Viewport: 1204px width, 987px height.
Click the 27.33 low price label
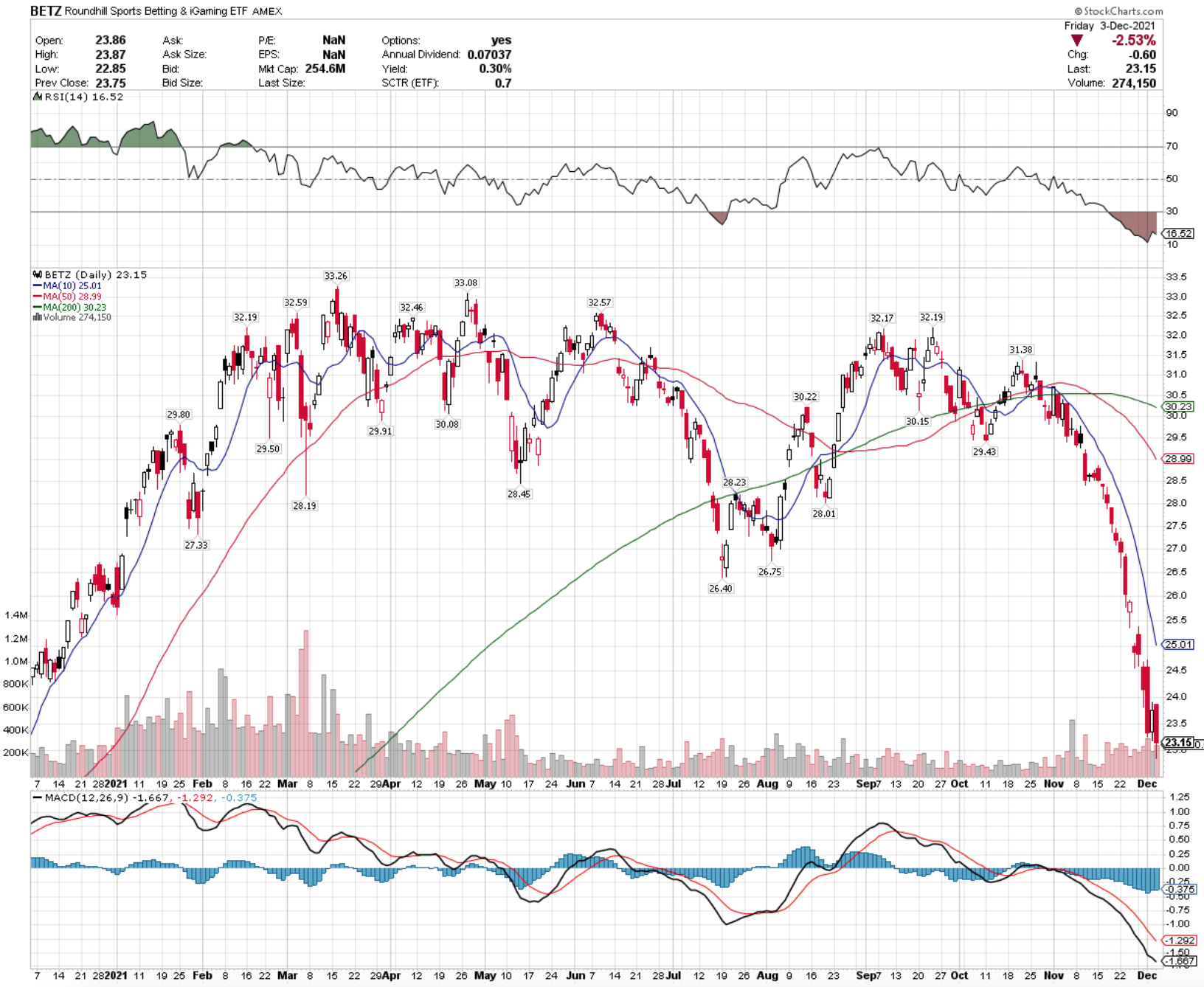click(196, 545)
